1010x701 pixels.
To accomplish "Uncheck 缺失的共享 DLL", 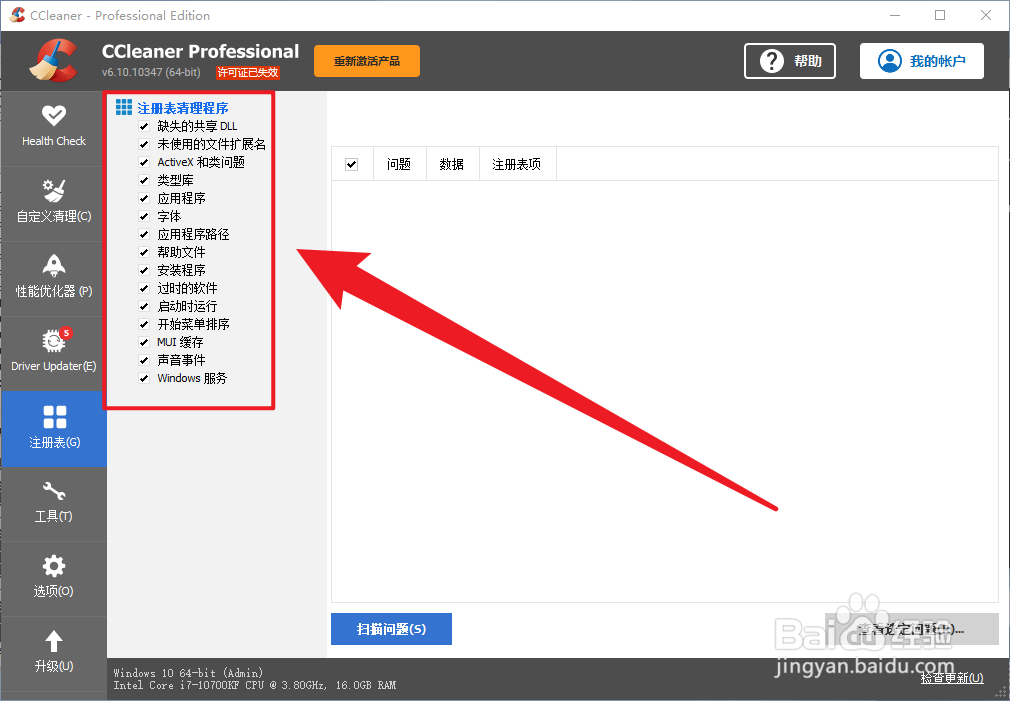I will (144, 126).
